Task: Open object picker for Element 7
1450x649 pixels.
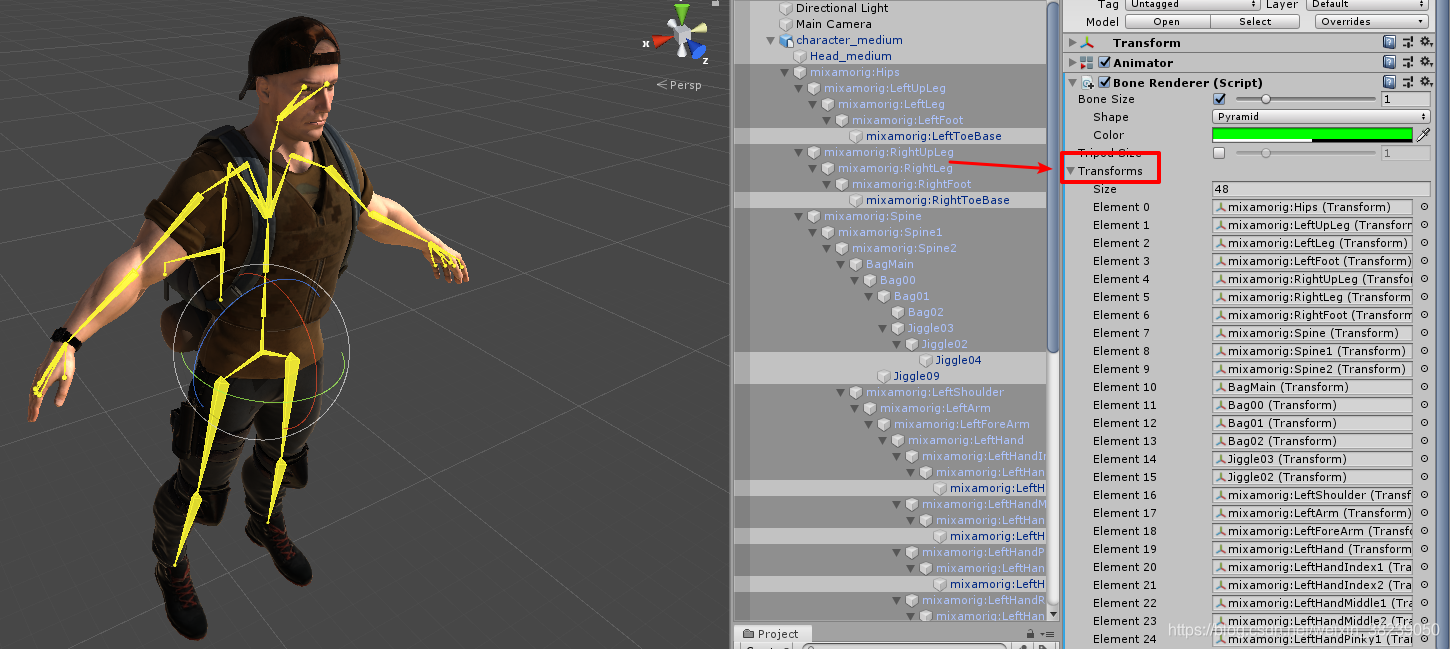Action: pyautogui.click(x=1423, y=333)
